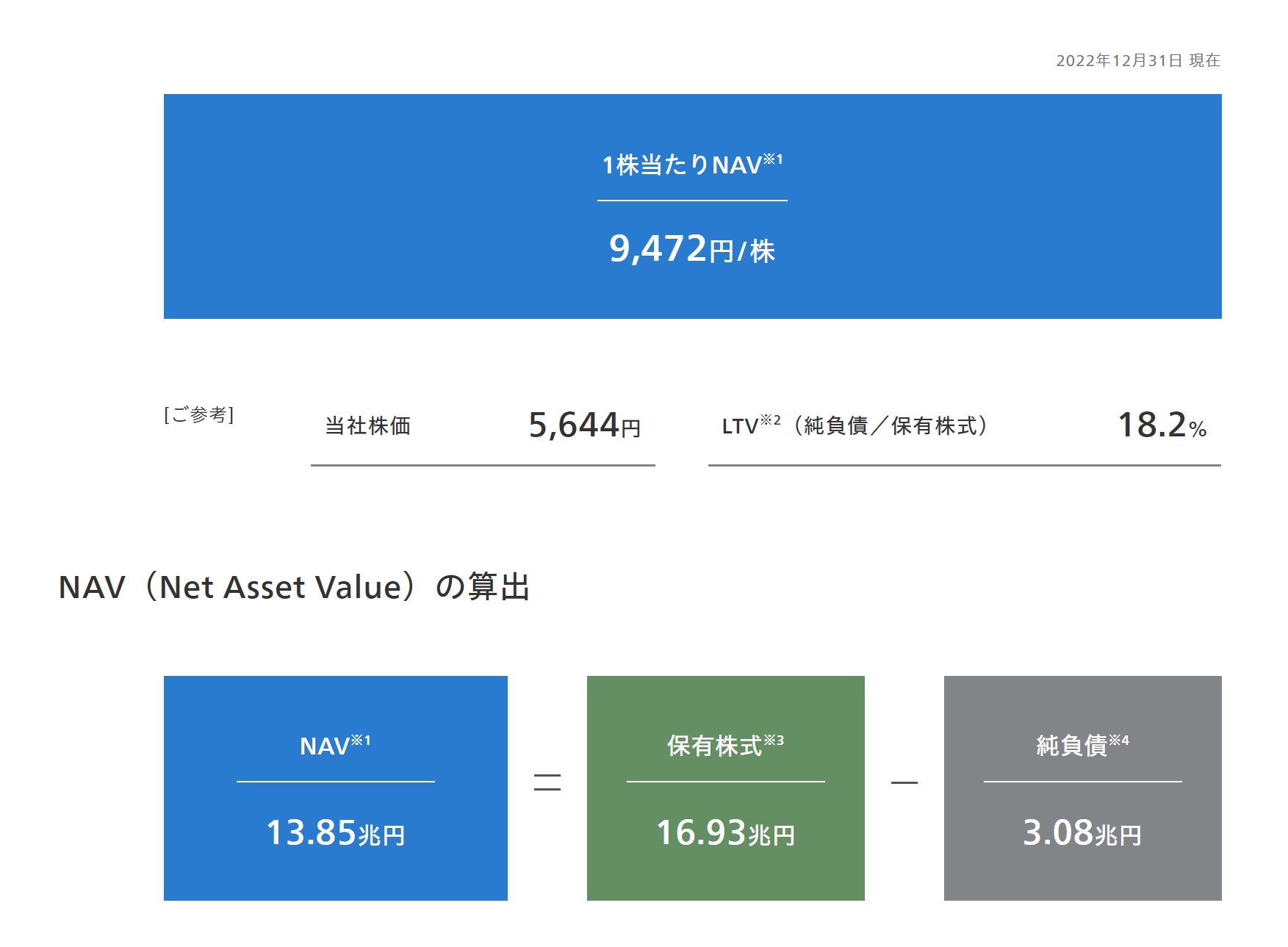Click the minus sign before the gray box
Image resolution: width=1288 pixels, height=947 pixels.
[x=904, y=782]
